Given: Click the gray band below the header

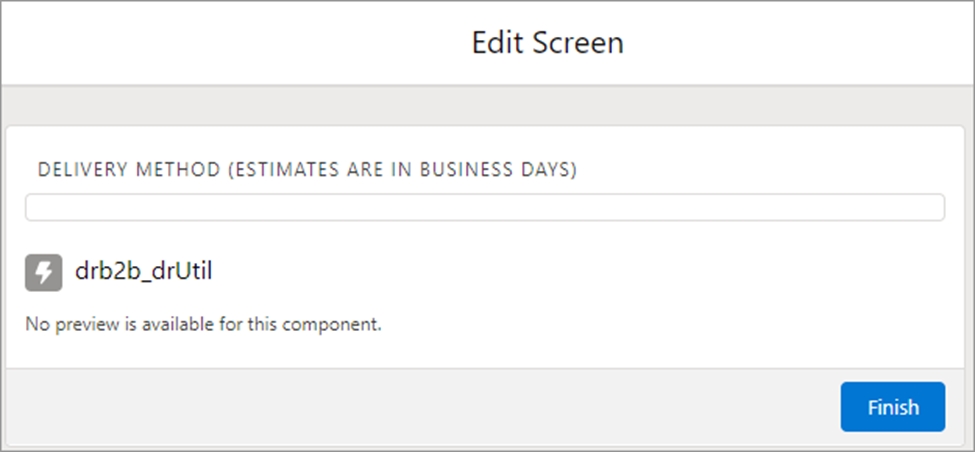Looking at the screenshot, I should click(487, 104).
